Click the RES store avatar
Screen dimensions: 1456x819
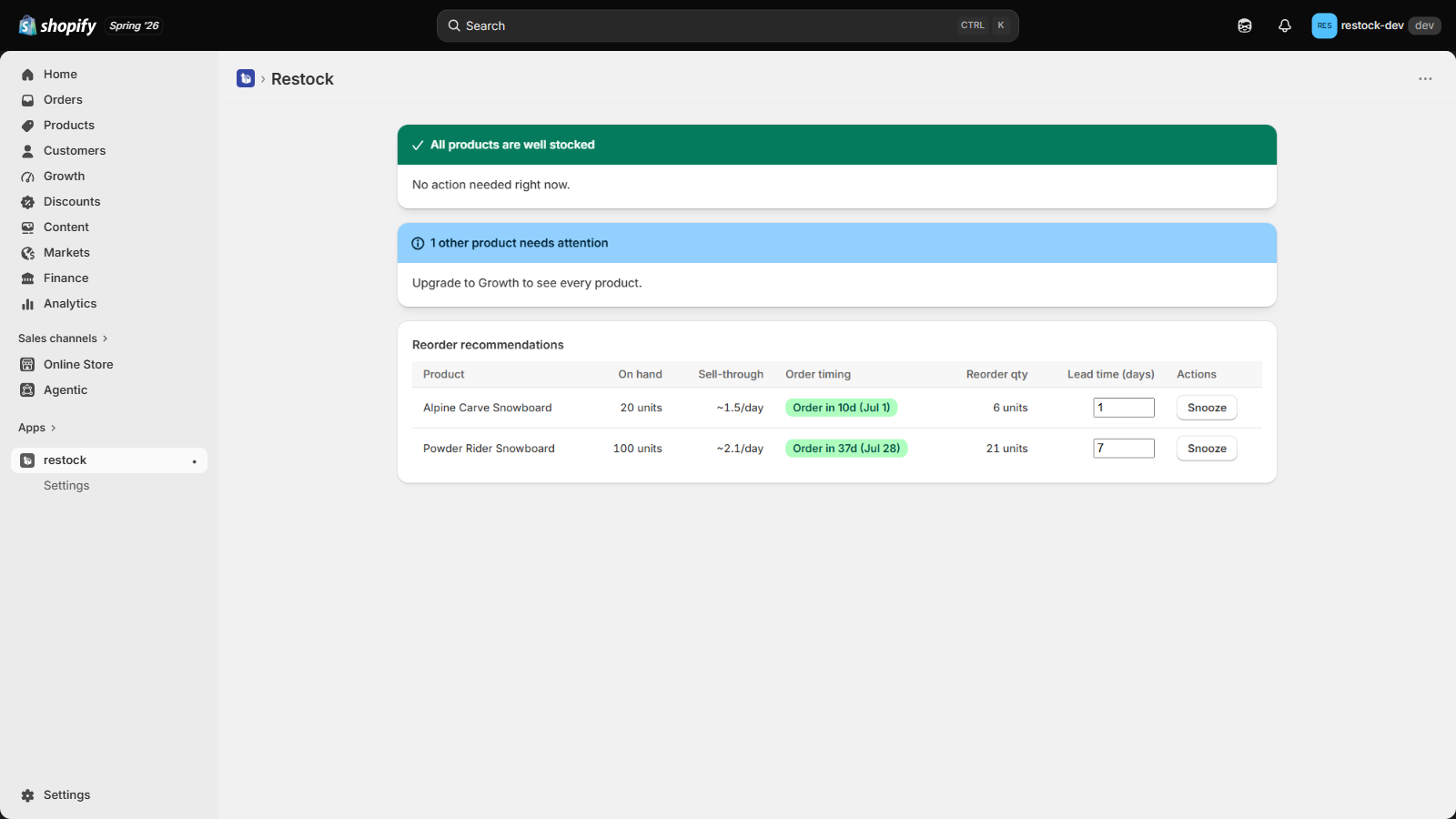[1324, 25]
